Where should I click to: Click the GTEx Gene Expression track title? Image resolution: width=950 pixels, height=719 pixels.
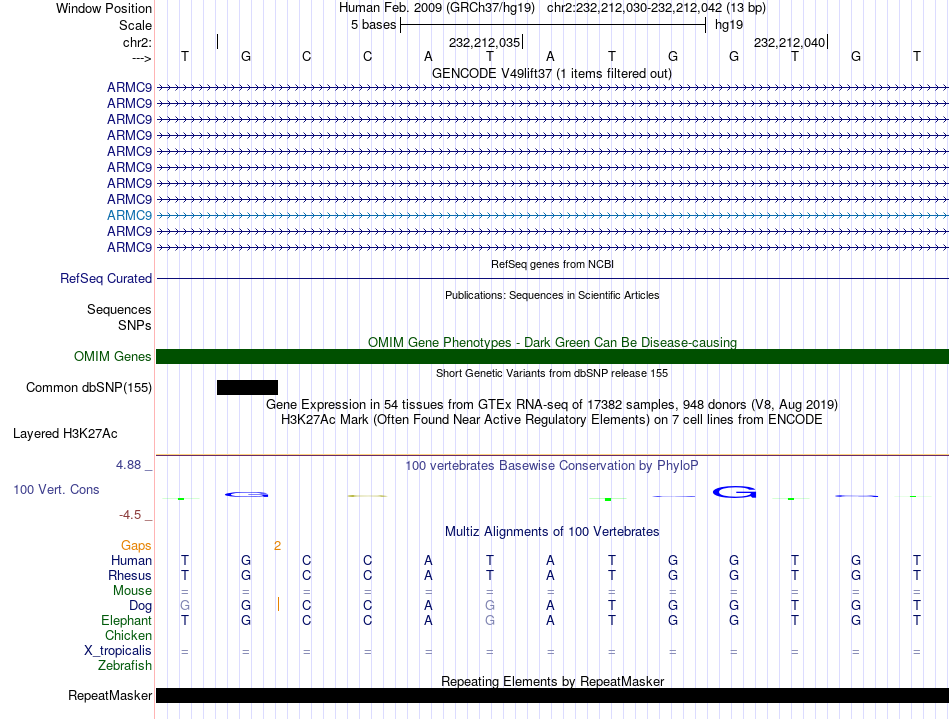(x=552, y=405)
